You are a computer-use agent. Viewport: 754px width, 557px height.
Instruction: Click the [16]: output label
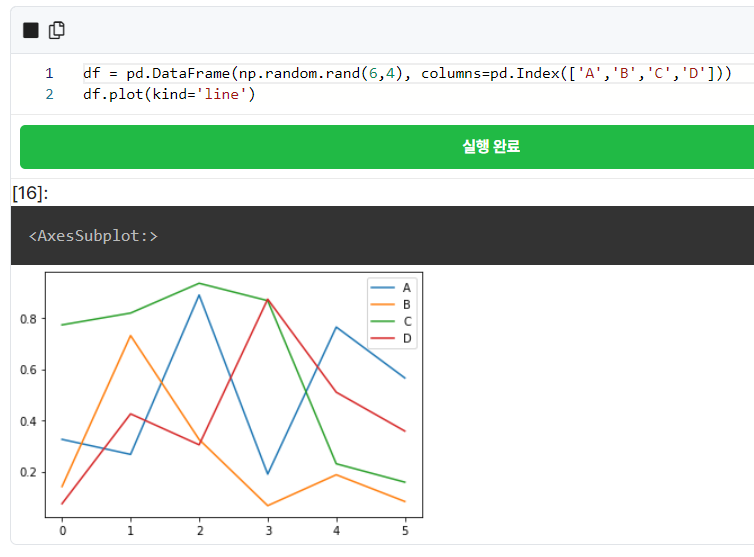[30, 193]
